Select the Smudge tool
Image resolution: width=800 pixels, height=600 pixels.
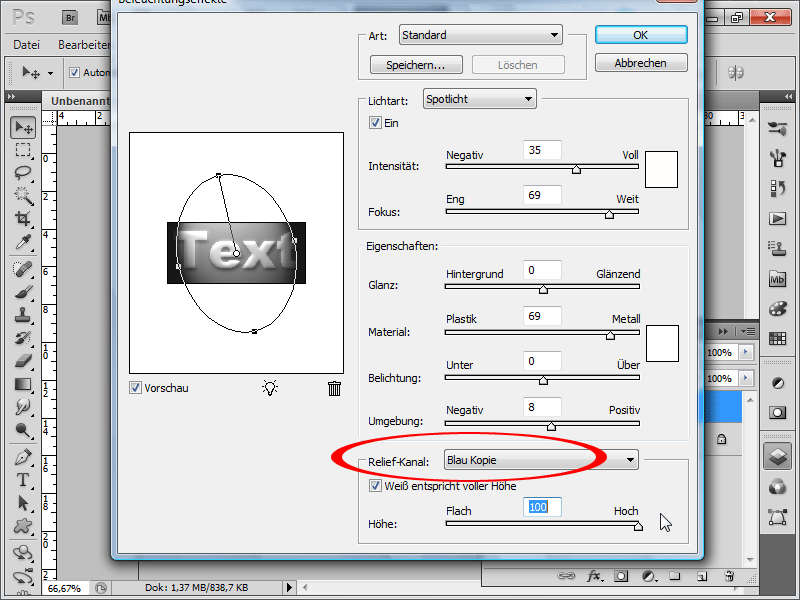(23, 407)
